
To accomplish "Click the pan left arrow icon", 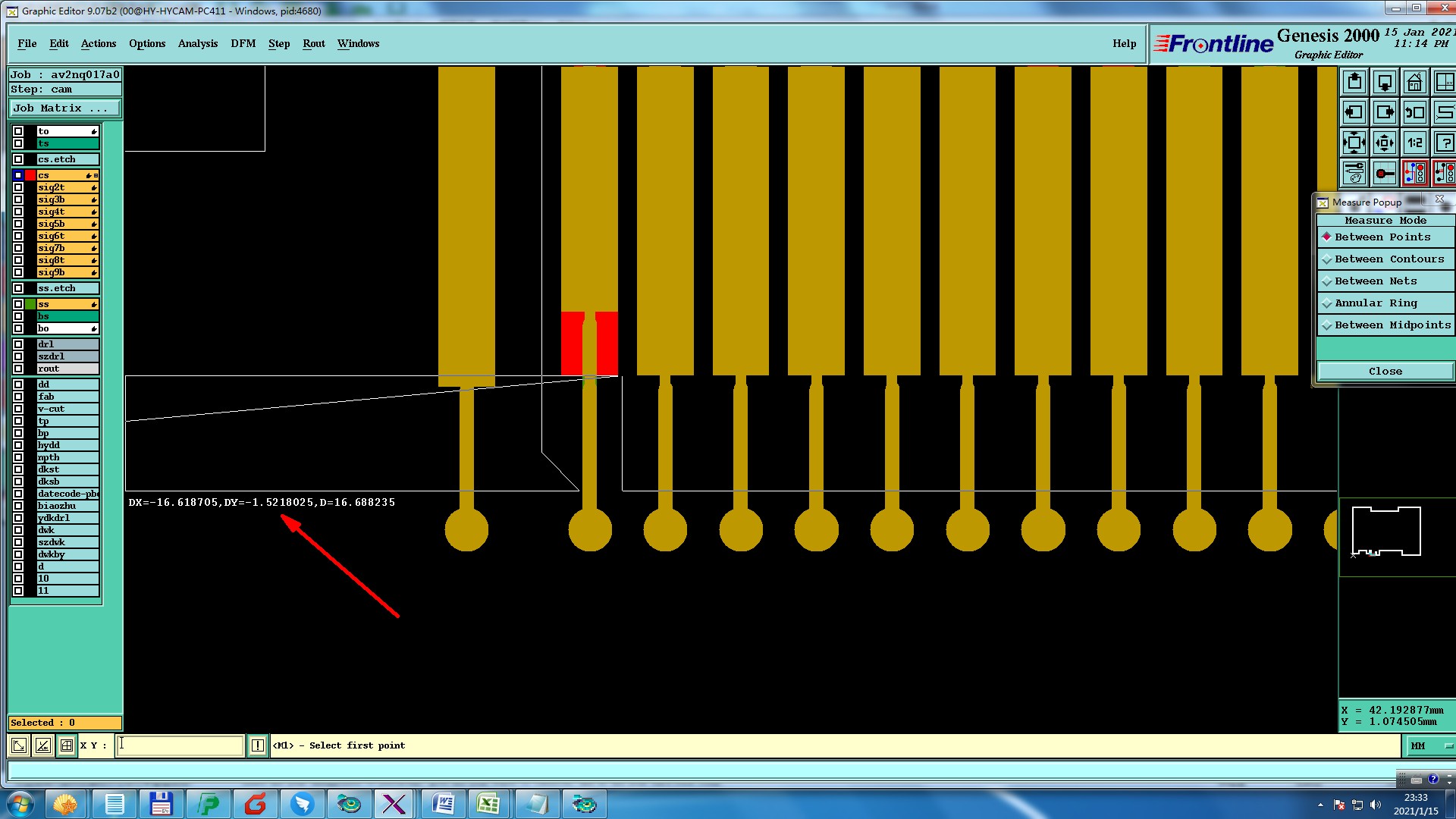I will (x=1354, y=112).
